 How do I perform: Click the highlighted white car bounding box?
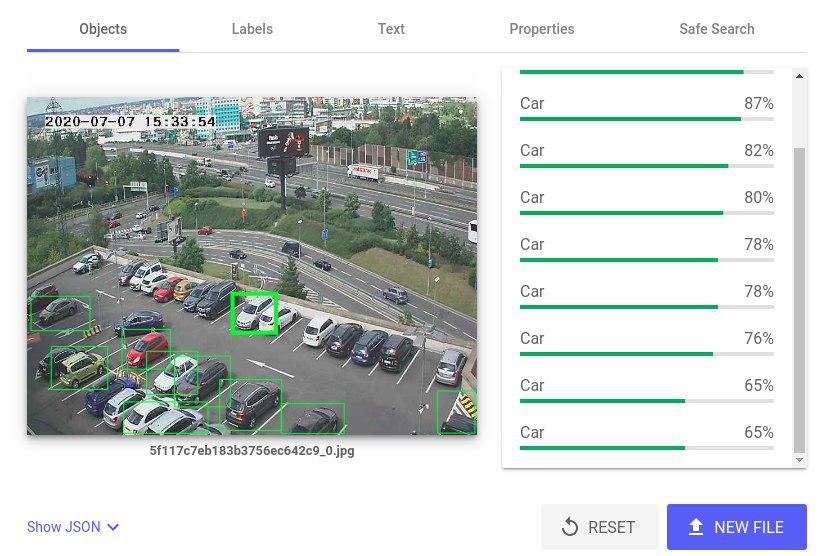pyautogui.click(x=254, y=313)
